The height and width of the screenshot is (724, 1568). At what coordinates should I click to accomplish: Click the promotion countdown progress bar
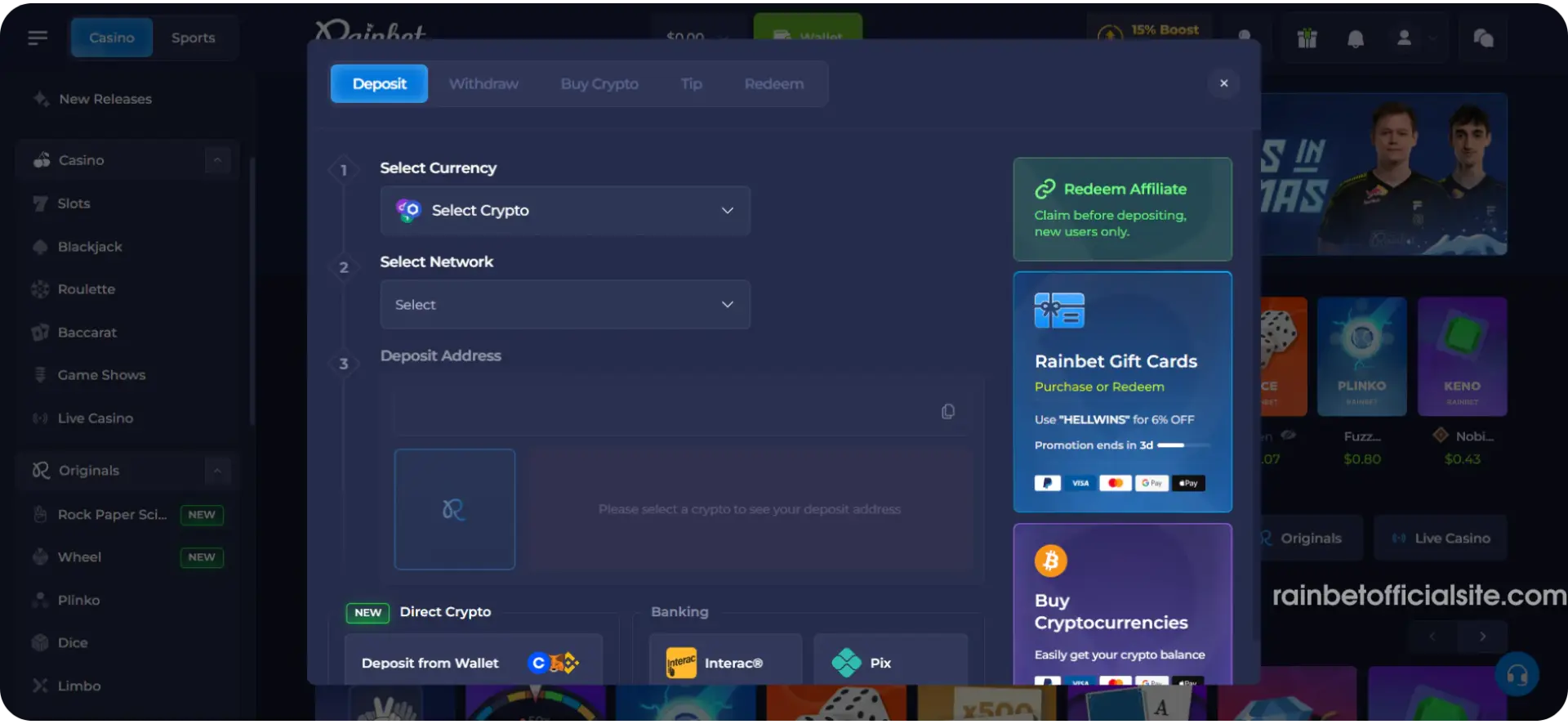point(1183,445)
